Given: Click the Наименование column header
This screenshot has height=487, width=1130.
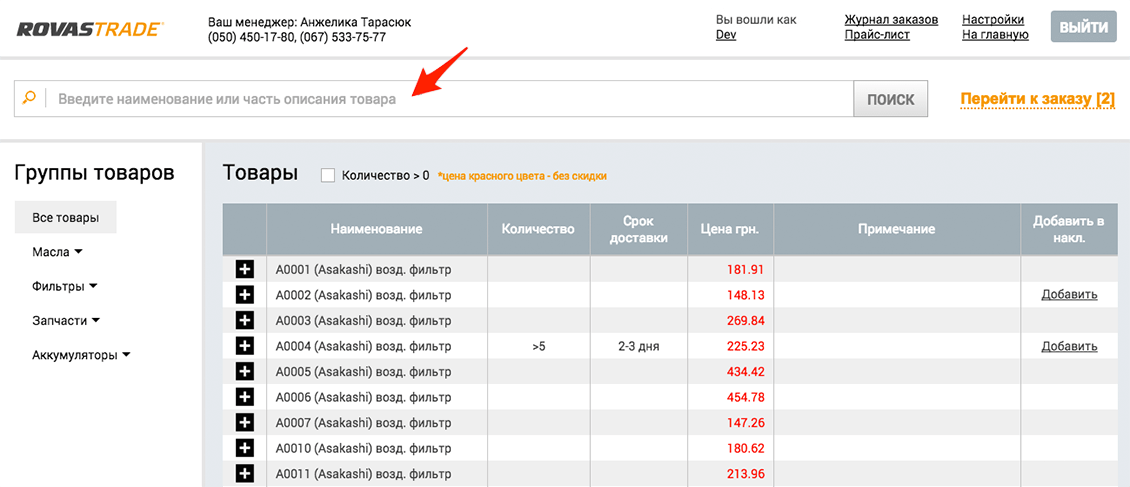Looking at the screenshot, I should click(376, 229).
